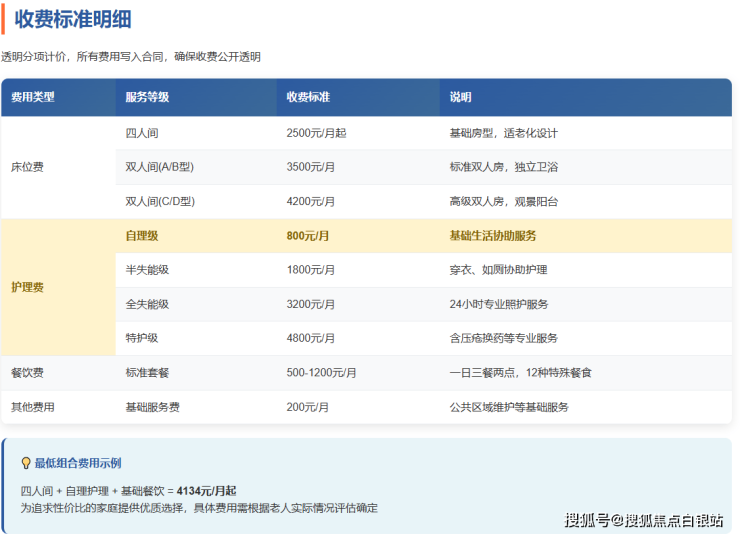
Task: Select the 500-1200元/月 meal price cell
Action: click(321, 373)
